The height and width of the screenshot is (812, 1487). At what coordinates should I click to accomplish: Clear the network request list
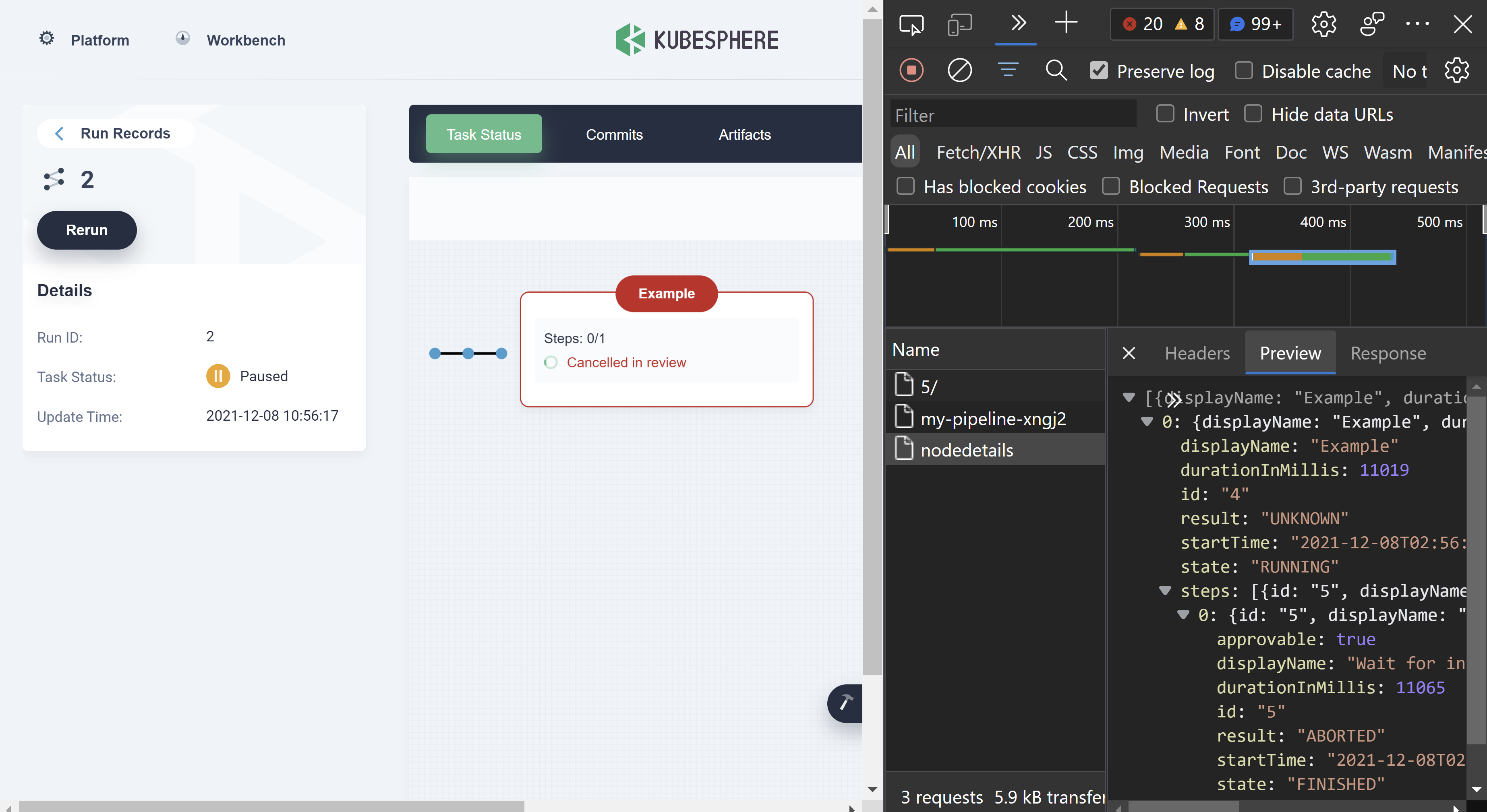[959, 70]
